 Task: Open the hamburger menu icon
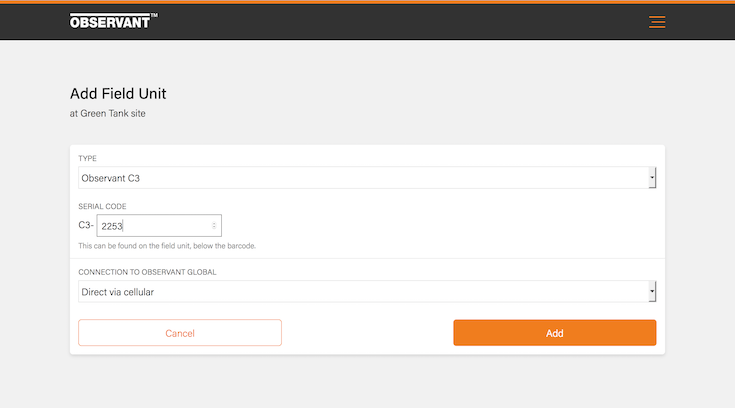click(656, 22)
